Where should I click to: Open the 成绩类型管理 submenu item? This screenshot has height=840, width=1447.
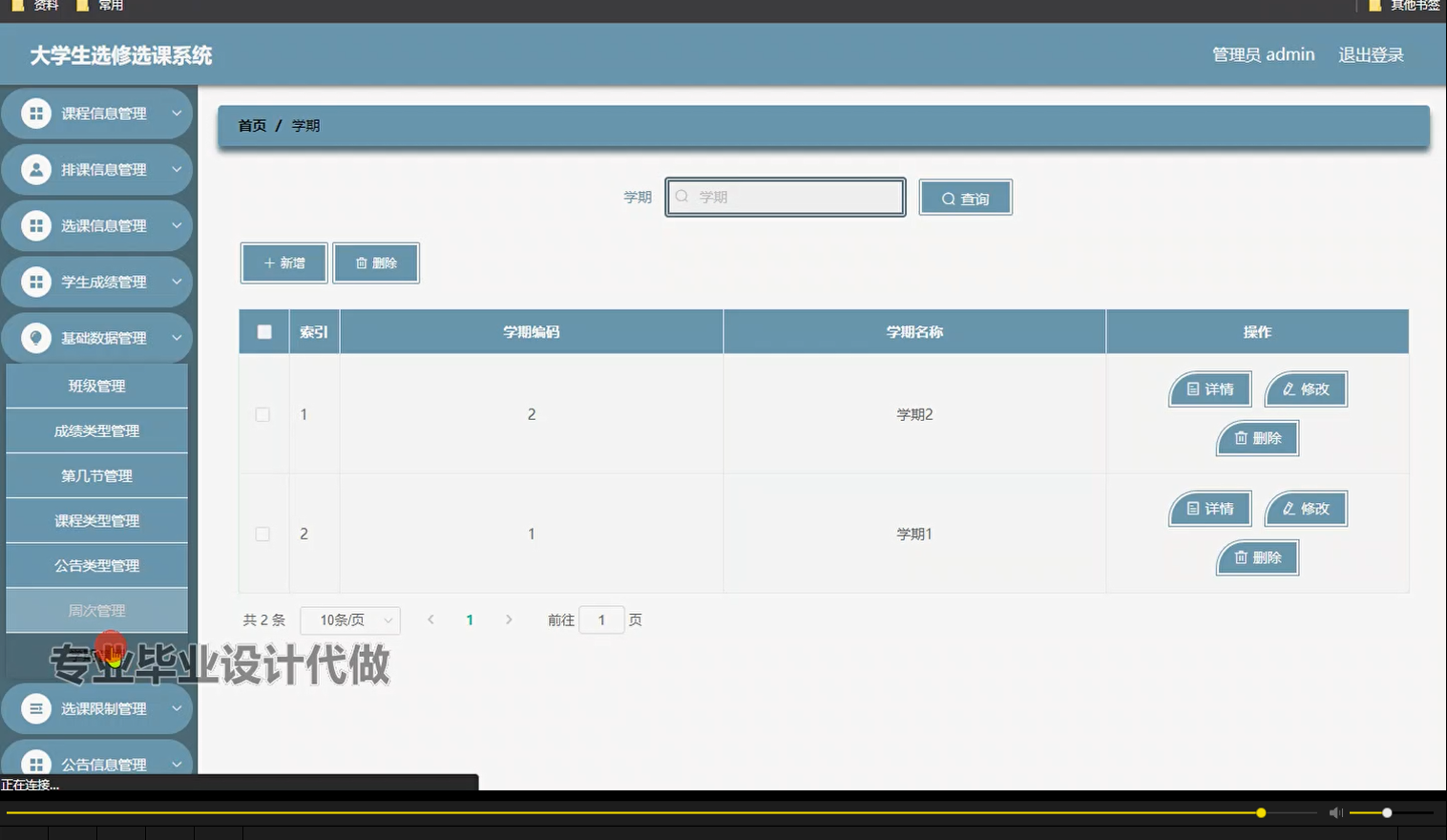(x=96, y=430)
